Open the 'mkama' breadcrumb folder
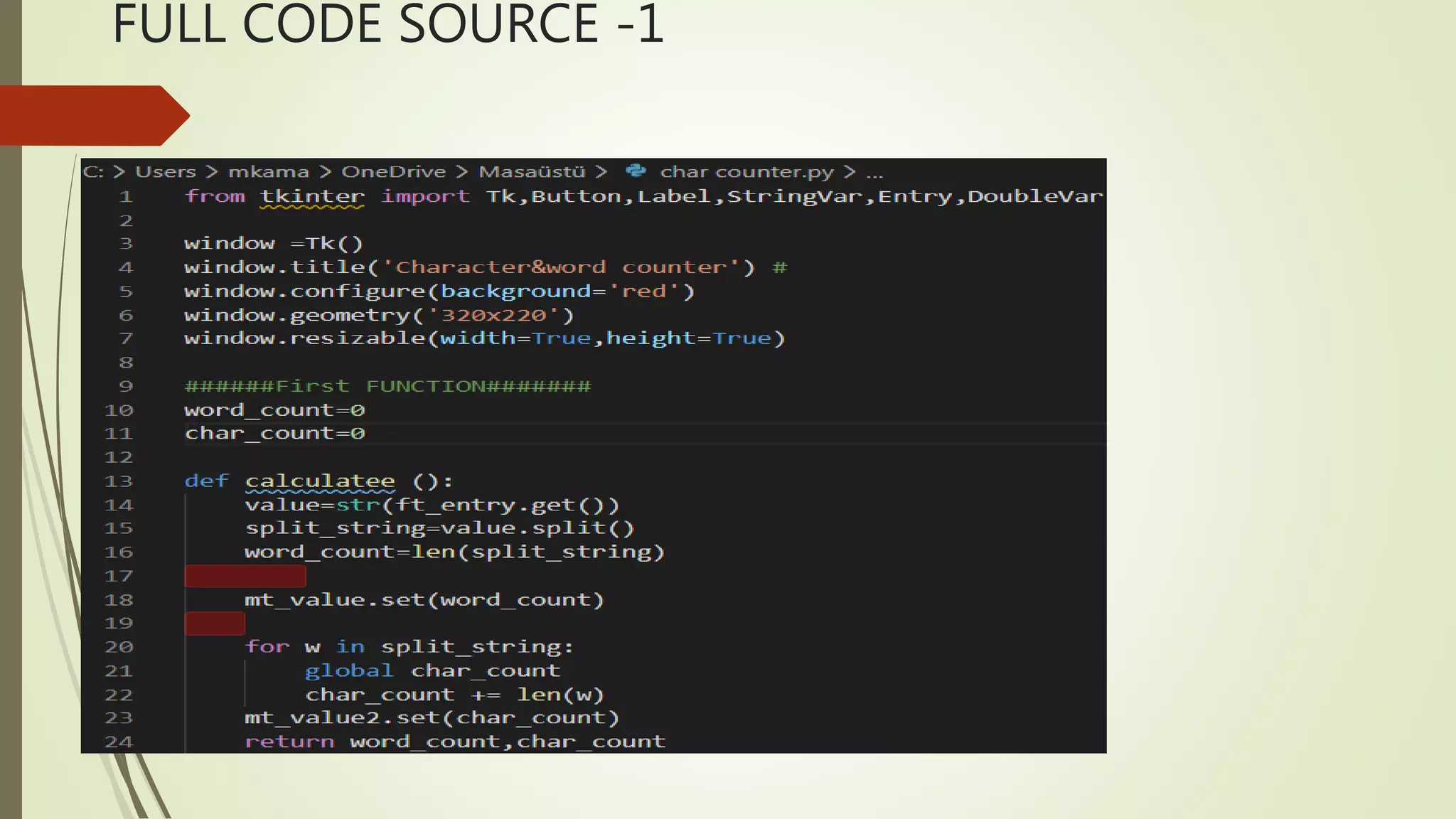This screenshot has height=819, width=1456. (x=268, y=172)
